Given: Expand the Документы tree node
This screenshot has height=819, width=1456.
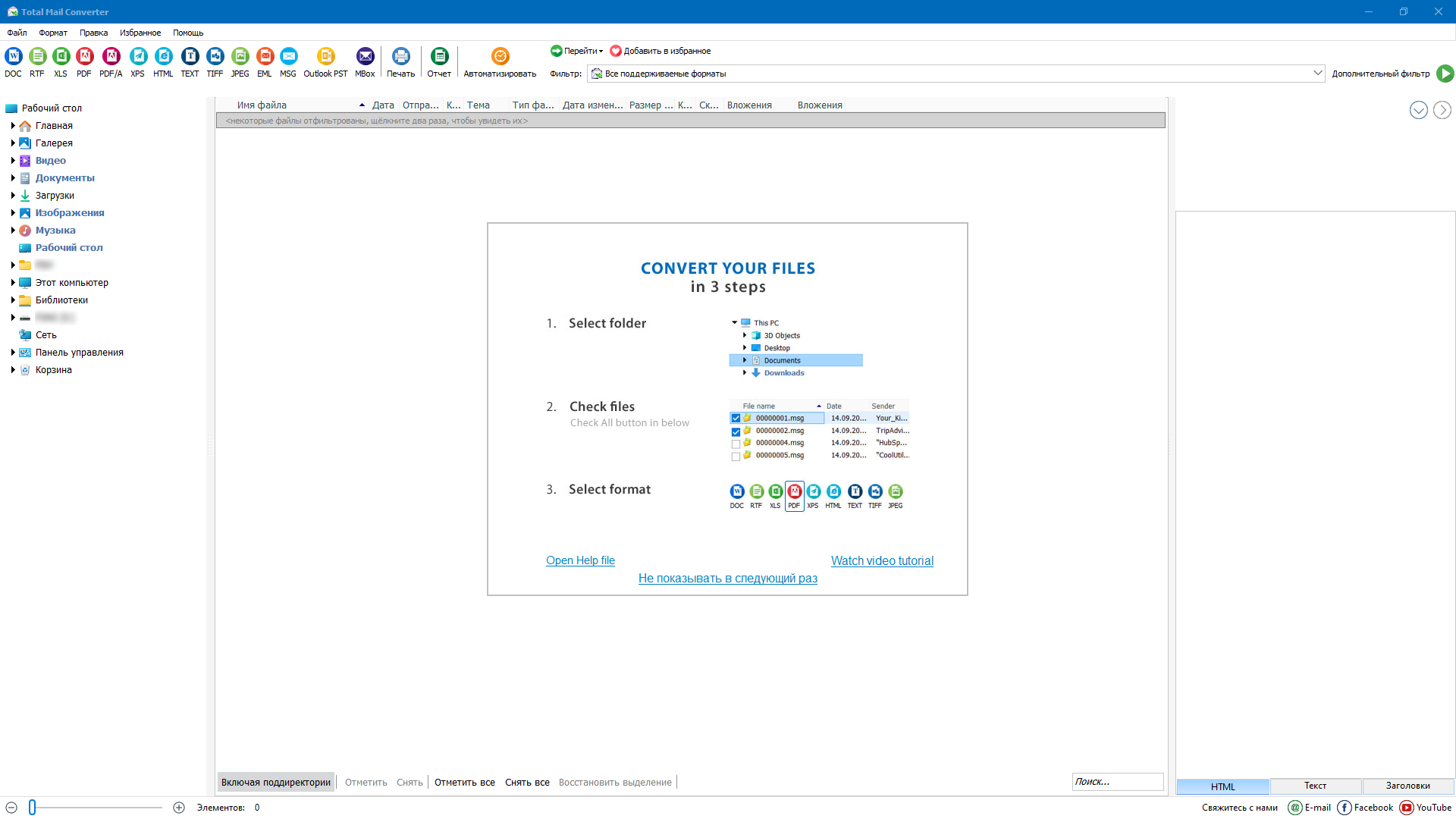Looking at the screenshot, I should (13, 178).
